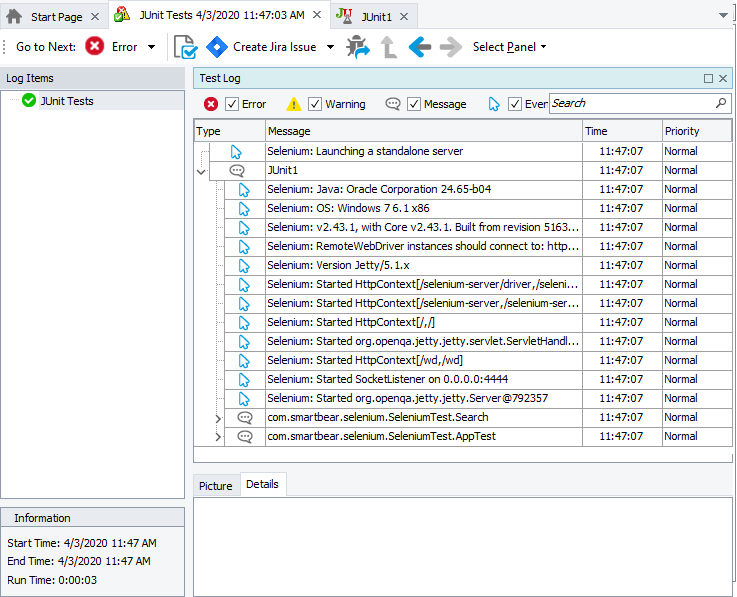Collapse the JUnit1 log node
Screen dimensions: 737x597
pos(202,171)
